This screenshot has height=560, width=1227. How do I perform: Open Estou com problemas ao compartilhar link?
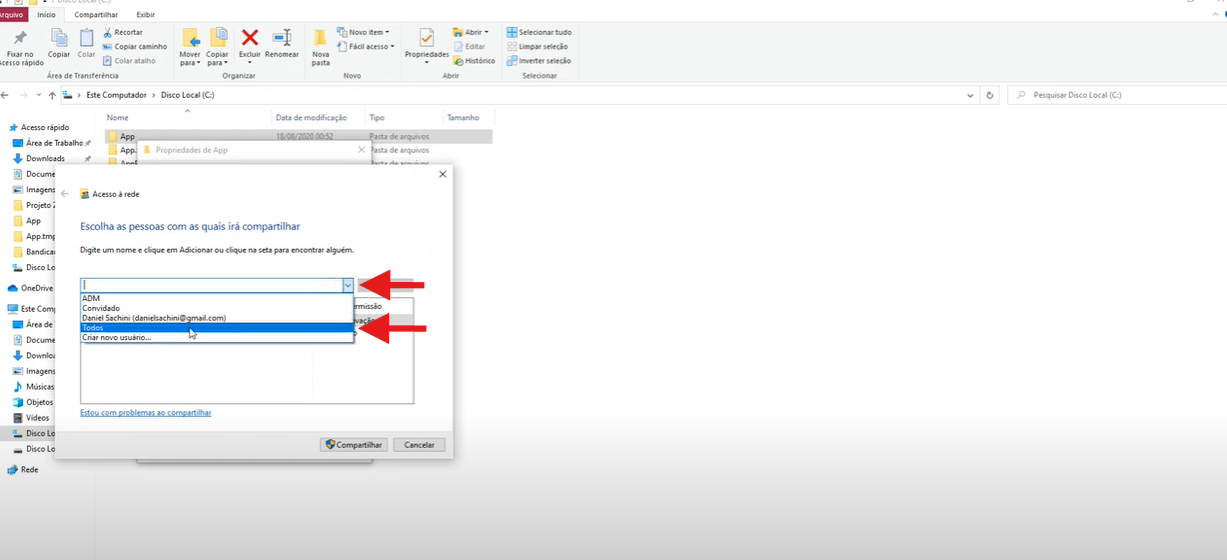coord(146,412)
